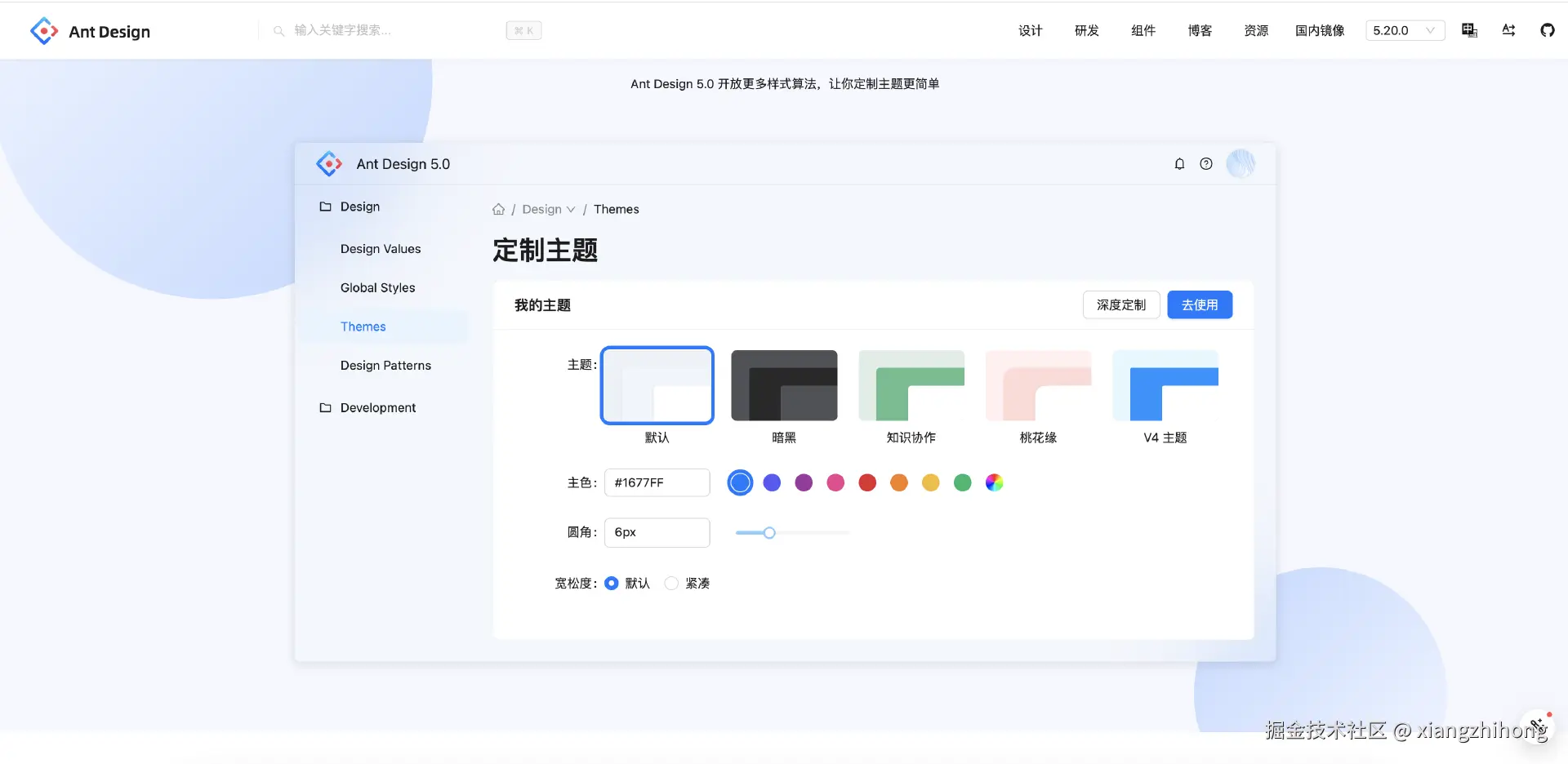The image size is (1568, 764).
Task: Click the 定制主题 page heading
Action: pos(546,250)
